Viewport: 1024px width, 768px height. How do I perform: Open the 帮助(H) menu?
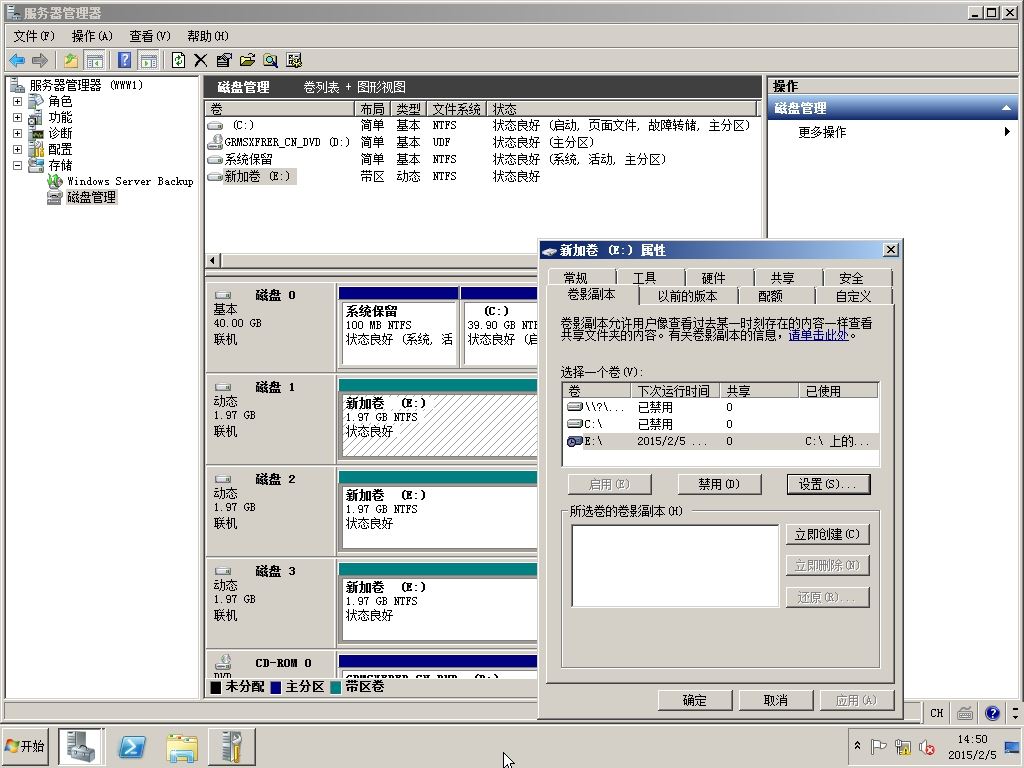coord(208,36)
